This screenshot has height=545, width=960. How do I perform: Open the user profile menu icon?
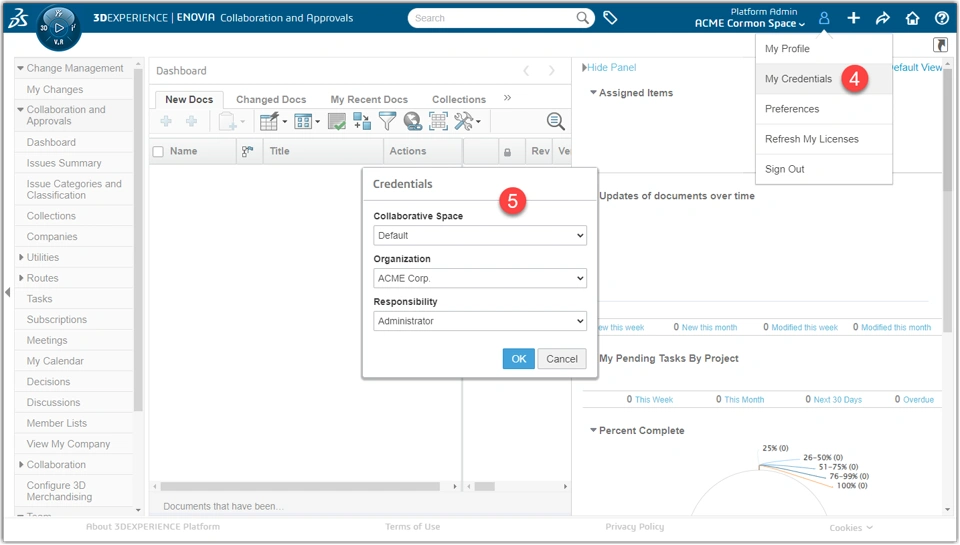coord(824,18)
